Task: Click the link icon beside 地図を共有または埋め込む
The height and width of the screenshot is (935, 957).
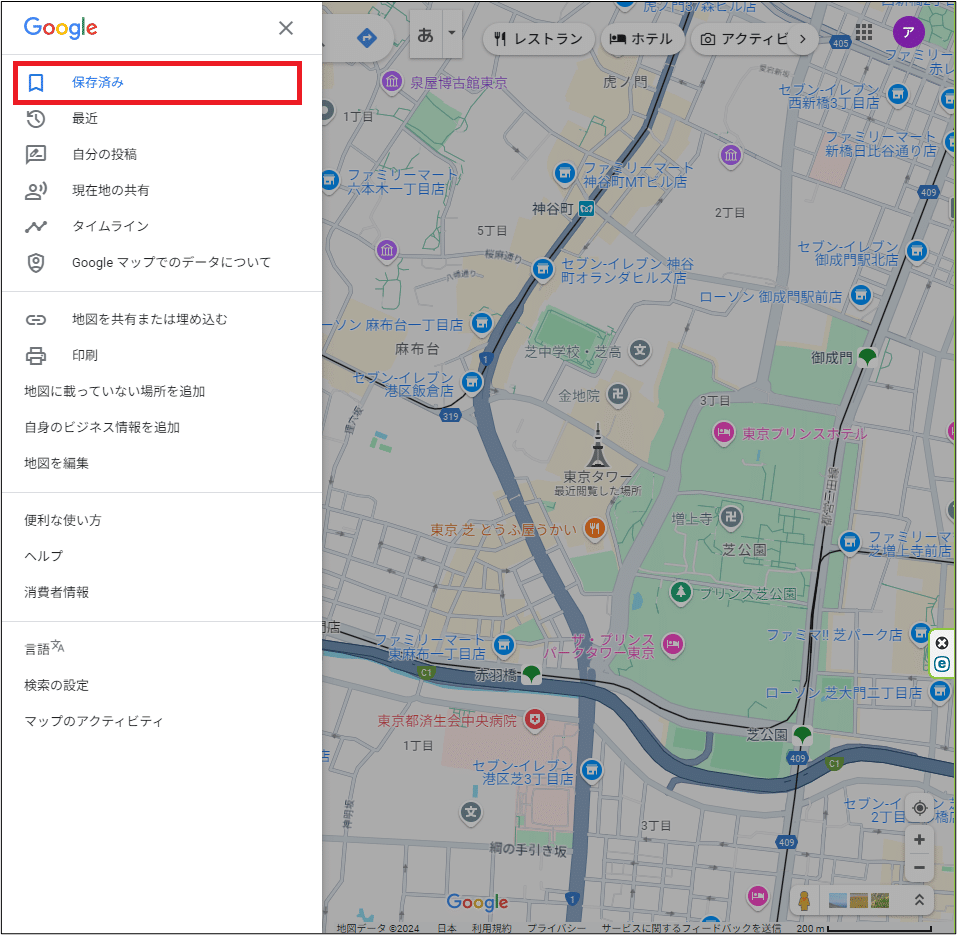Action: (x=36, y=320)
